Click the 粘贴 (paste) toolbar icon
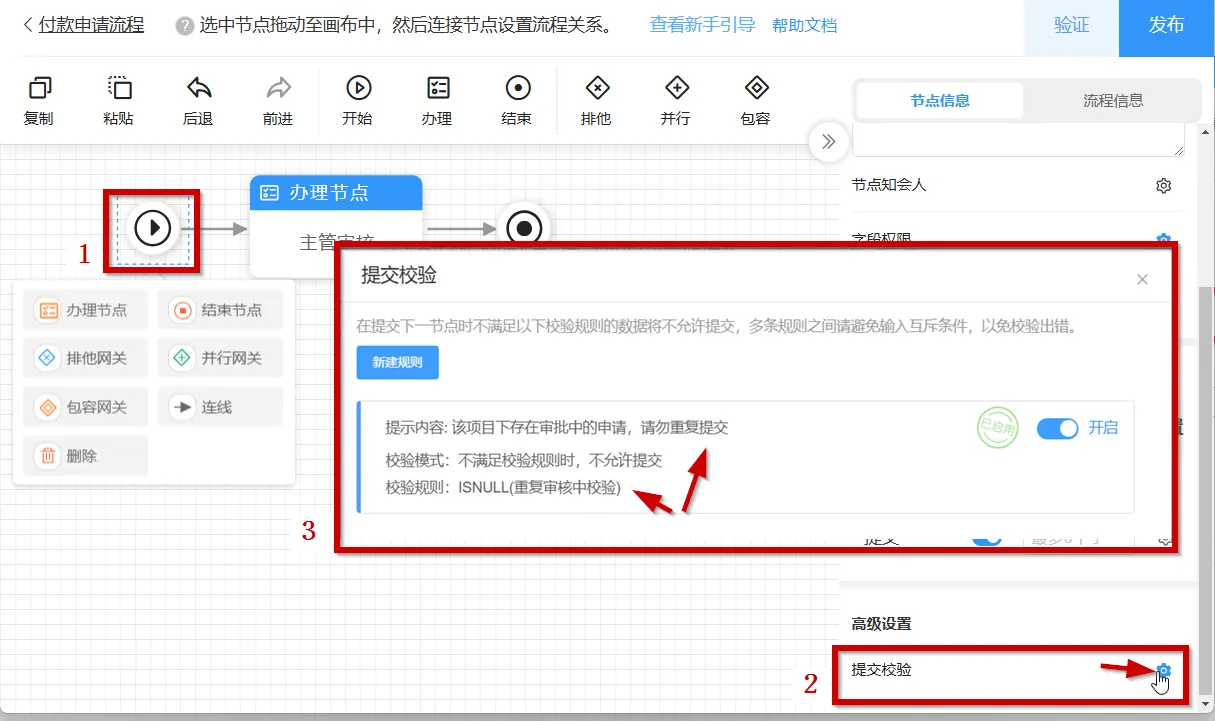The image size is (1215, 721). pos(119,89)
